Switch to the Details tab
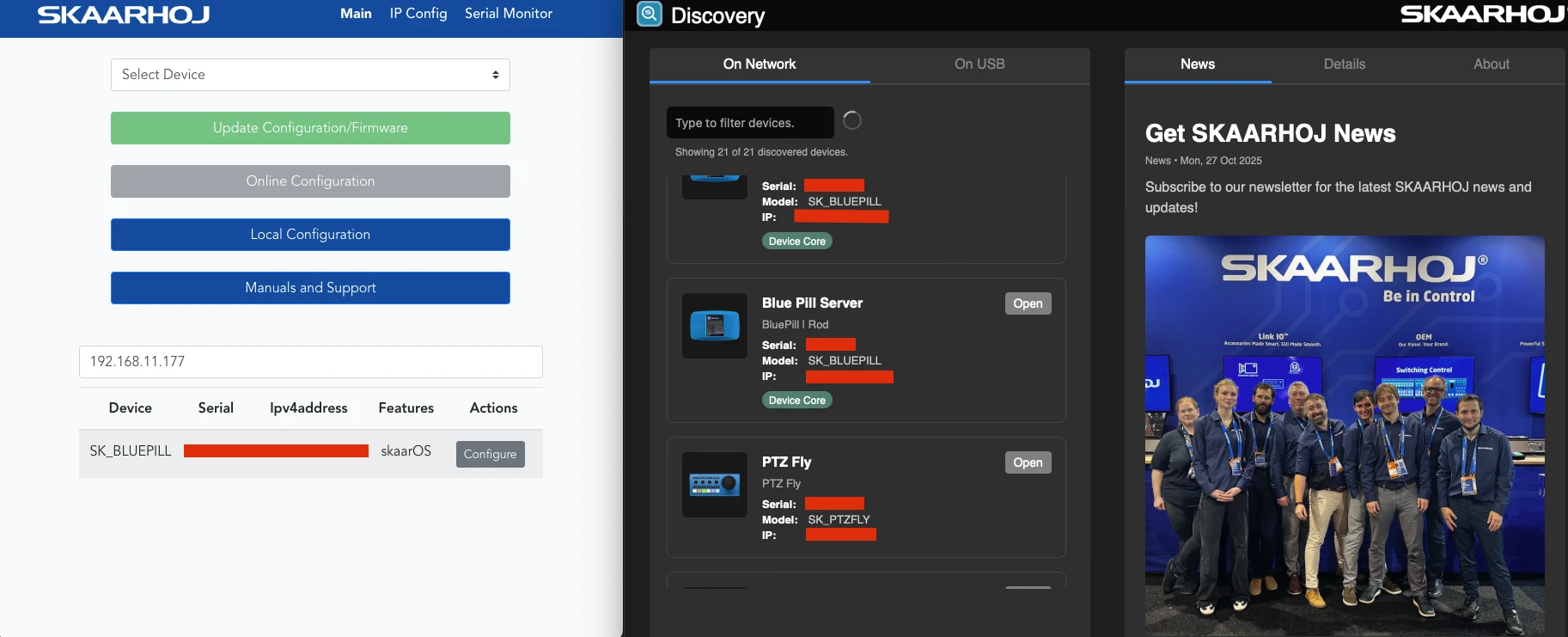Viewport: 1568px width, 637px height. (x=1344, y=64)
